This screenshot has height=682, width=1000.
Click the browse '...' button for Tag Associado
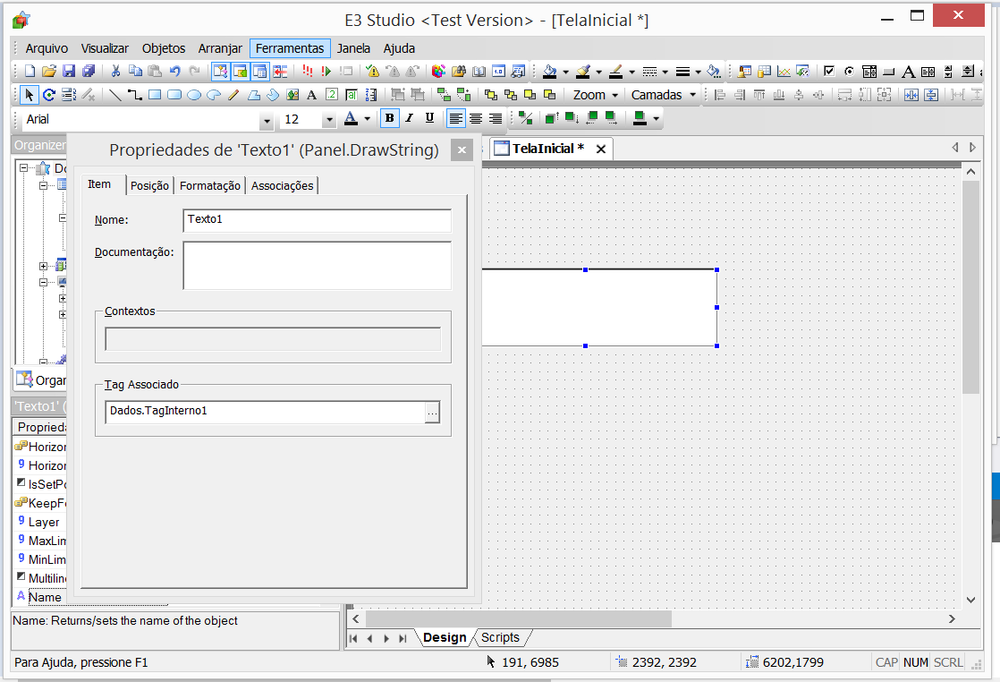coord(432,413)
